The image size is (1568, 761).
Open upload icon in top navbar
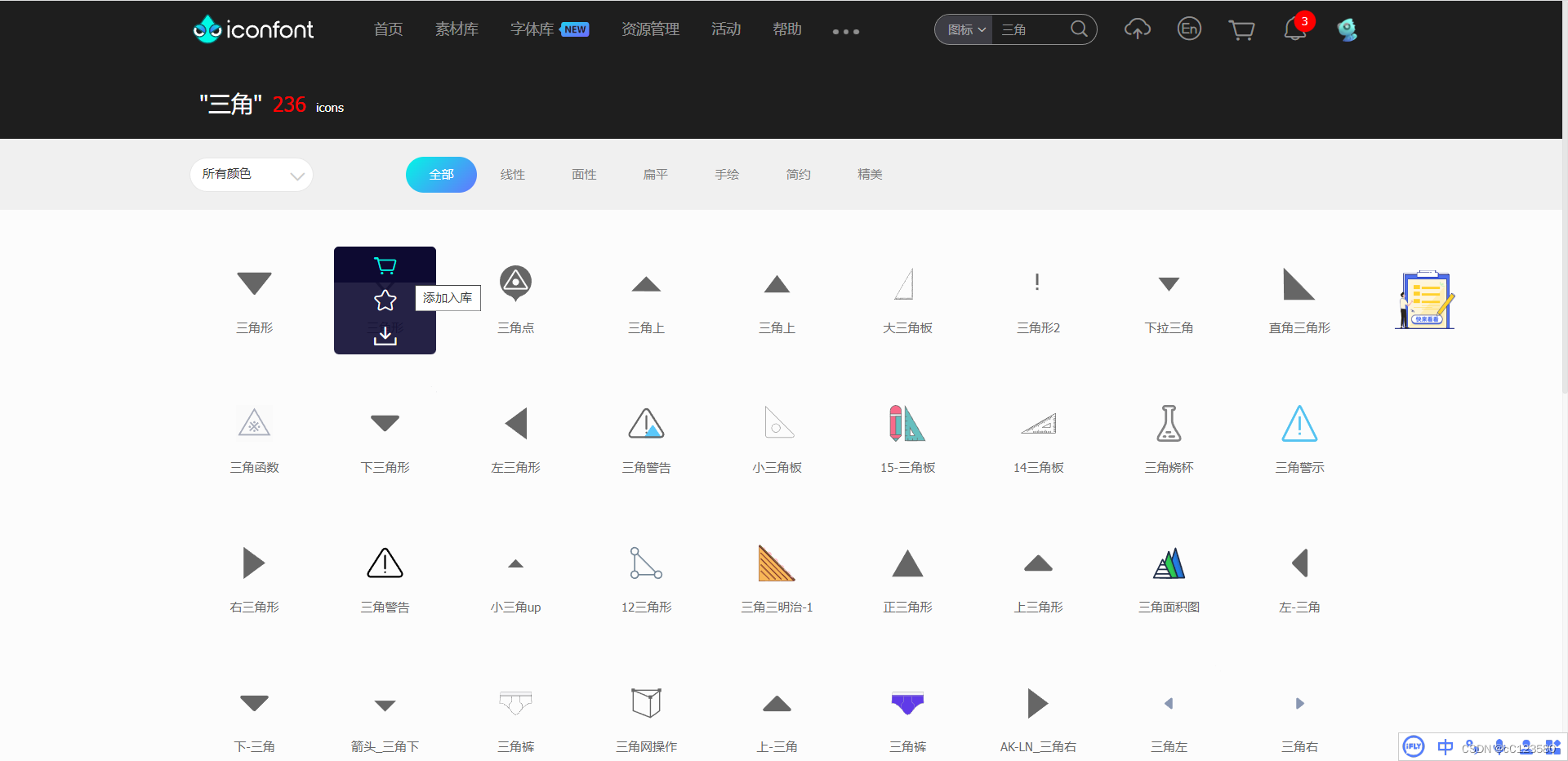tap(1137, 29)
